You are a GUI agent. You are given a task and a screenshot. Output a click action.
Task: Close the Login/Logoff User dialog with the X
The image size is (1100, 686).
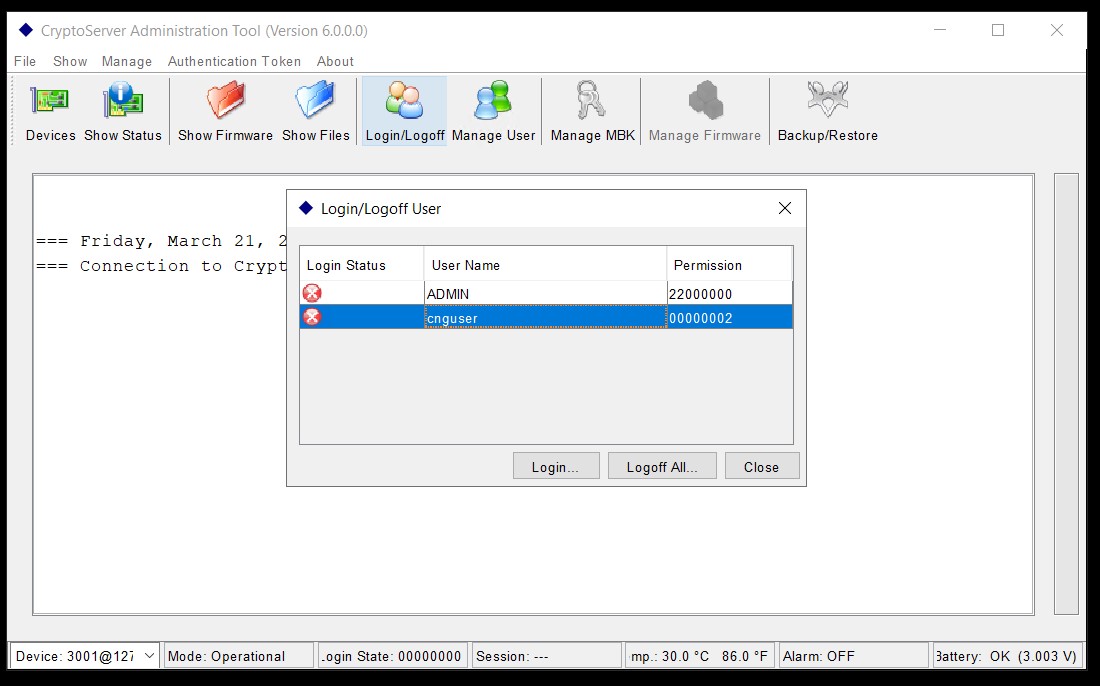[x=785, y=208]
